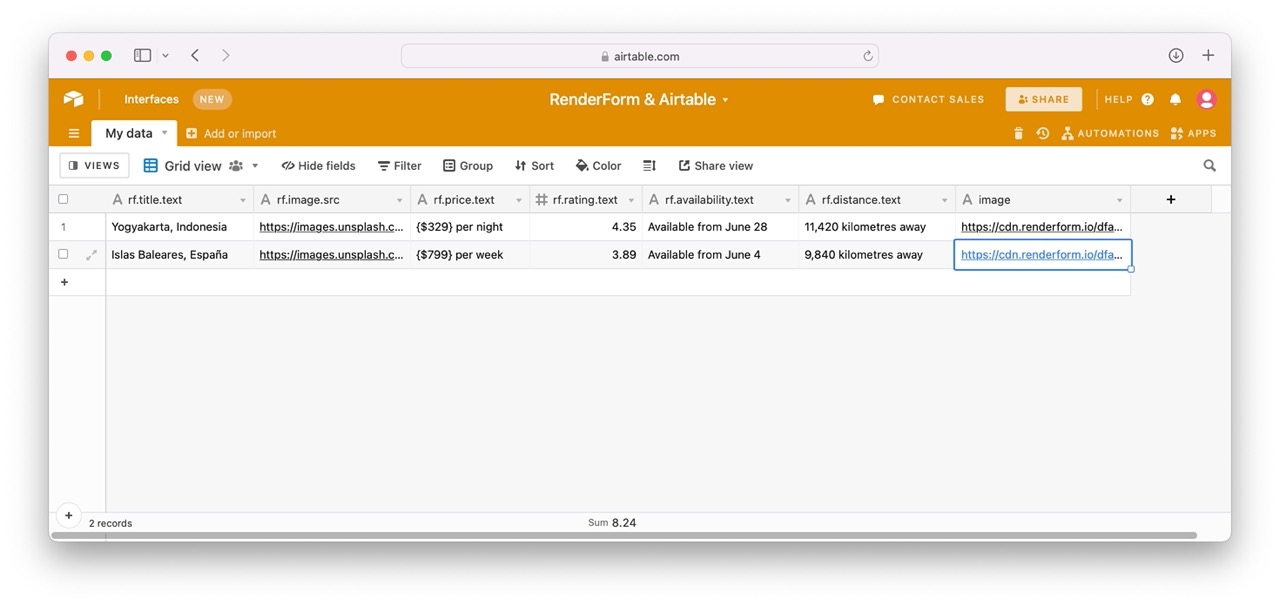Select the 4.35 rating cell

click(586, 227)
